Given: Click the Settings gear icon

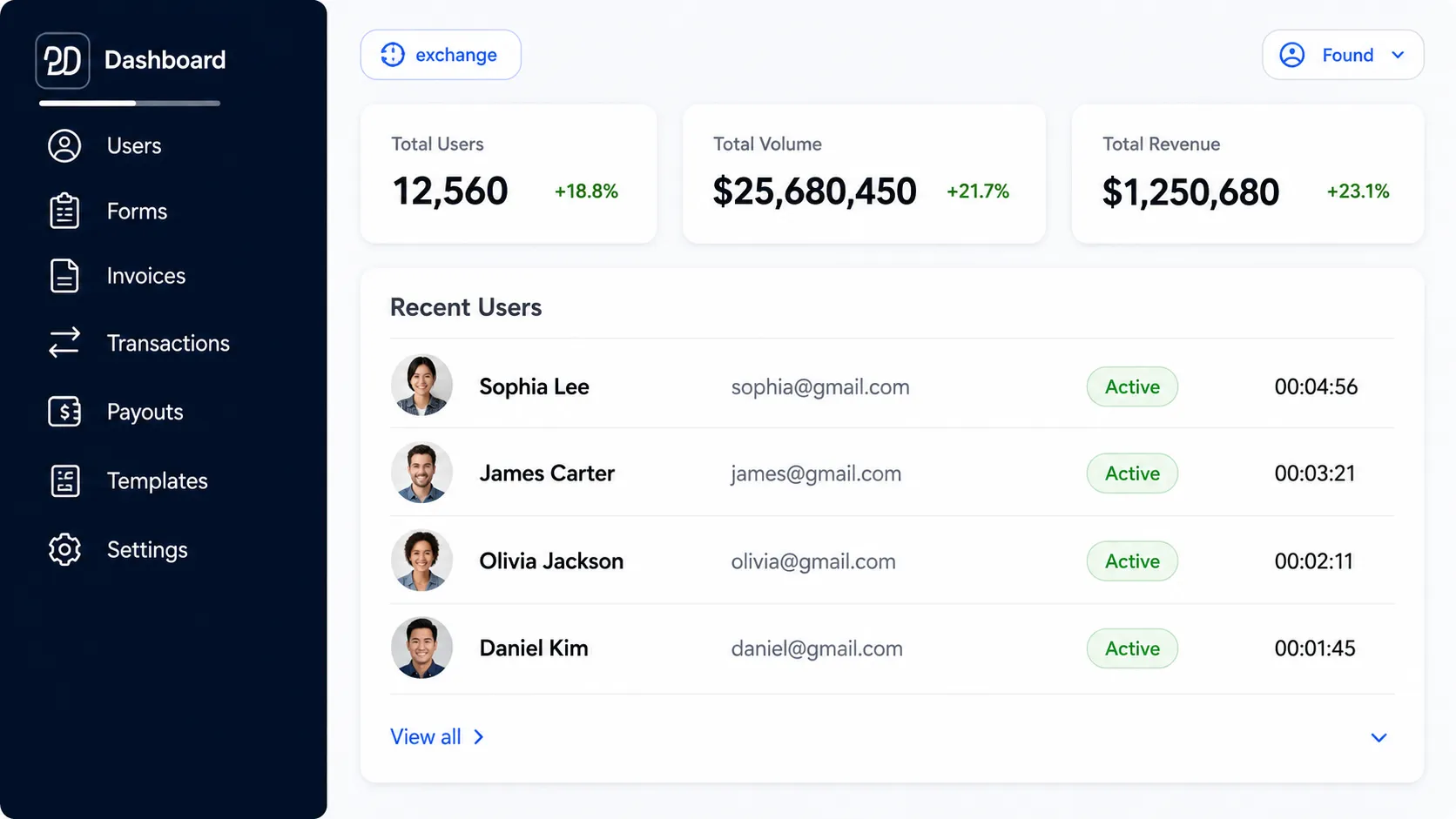Looking at the screenshot, I should click(64, 549).
